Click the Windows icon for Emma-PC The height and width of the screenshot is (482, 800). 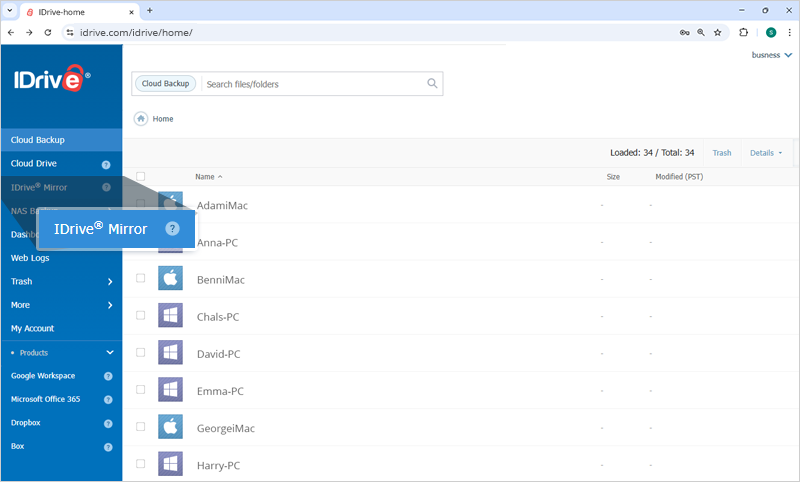(170, 390)
